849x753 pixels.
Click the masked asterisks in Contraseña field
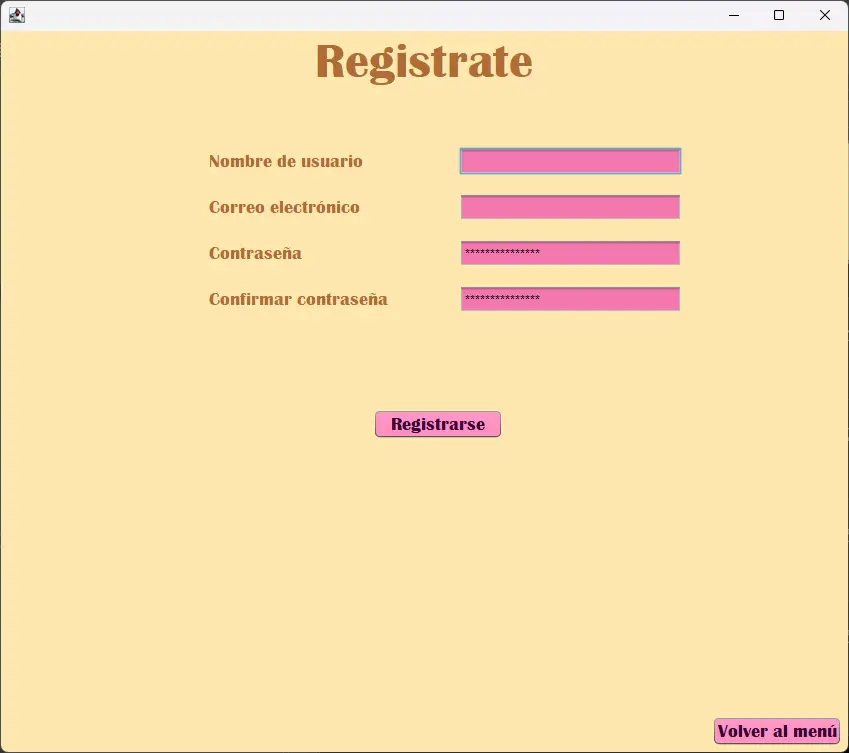502,253
